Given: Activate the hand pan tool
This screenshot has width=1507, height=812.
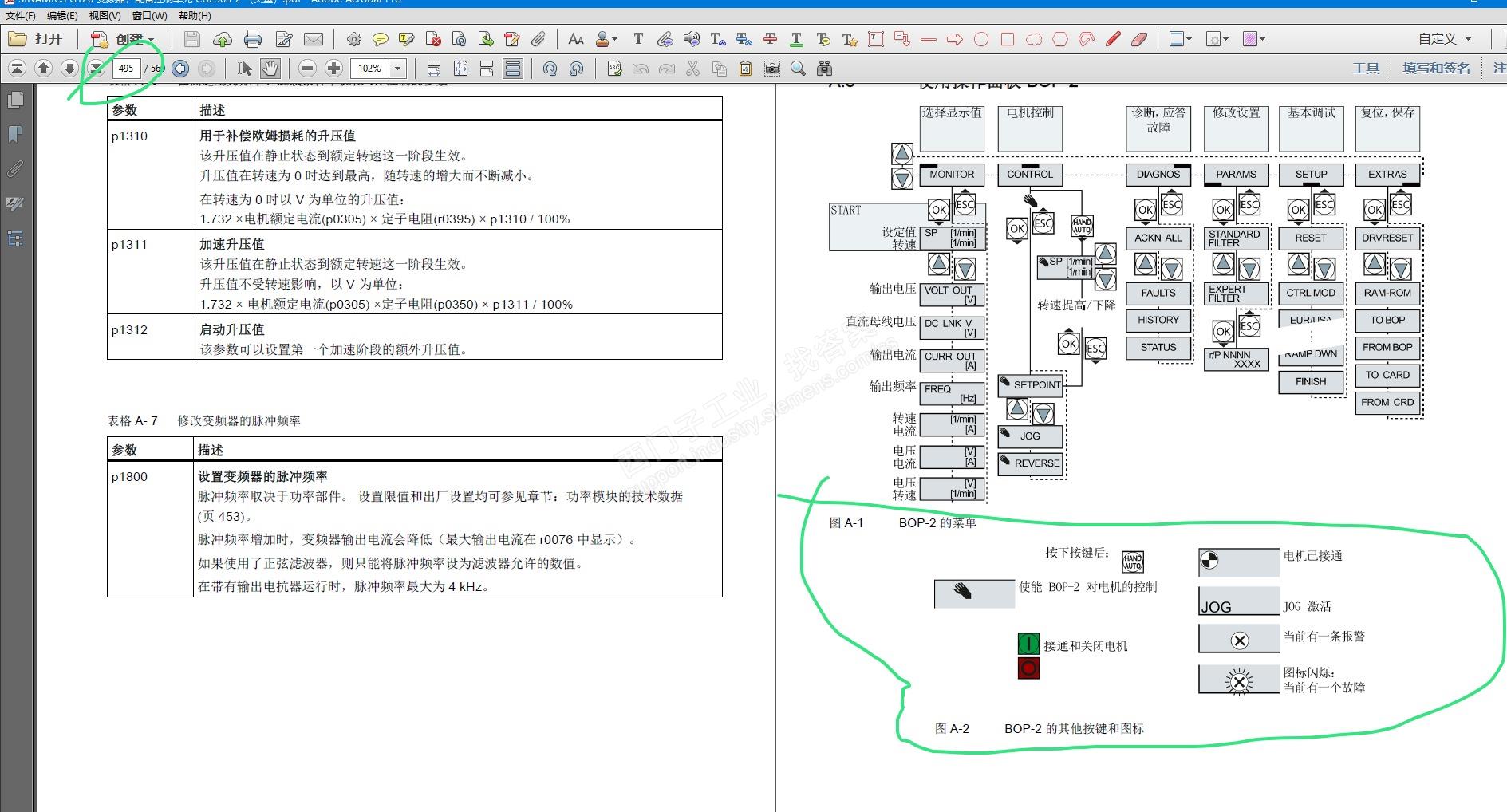Looking at the screenshot, I should (x=270, y=69).
